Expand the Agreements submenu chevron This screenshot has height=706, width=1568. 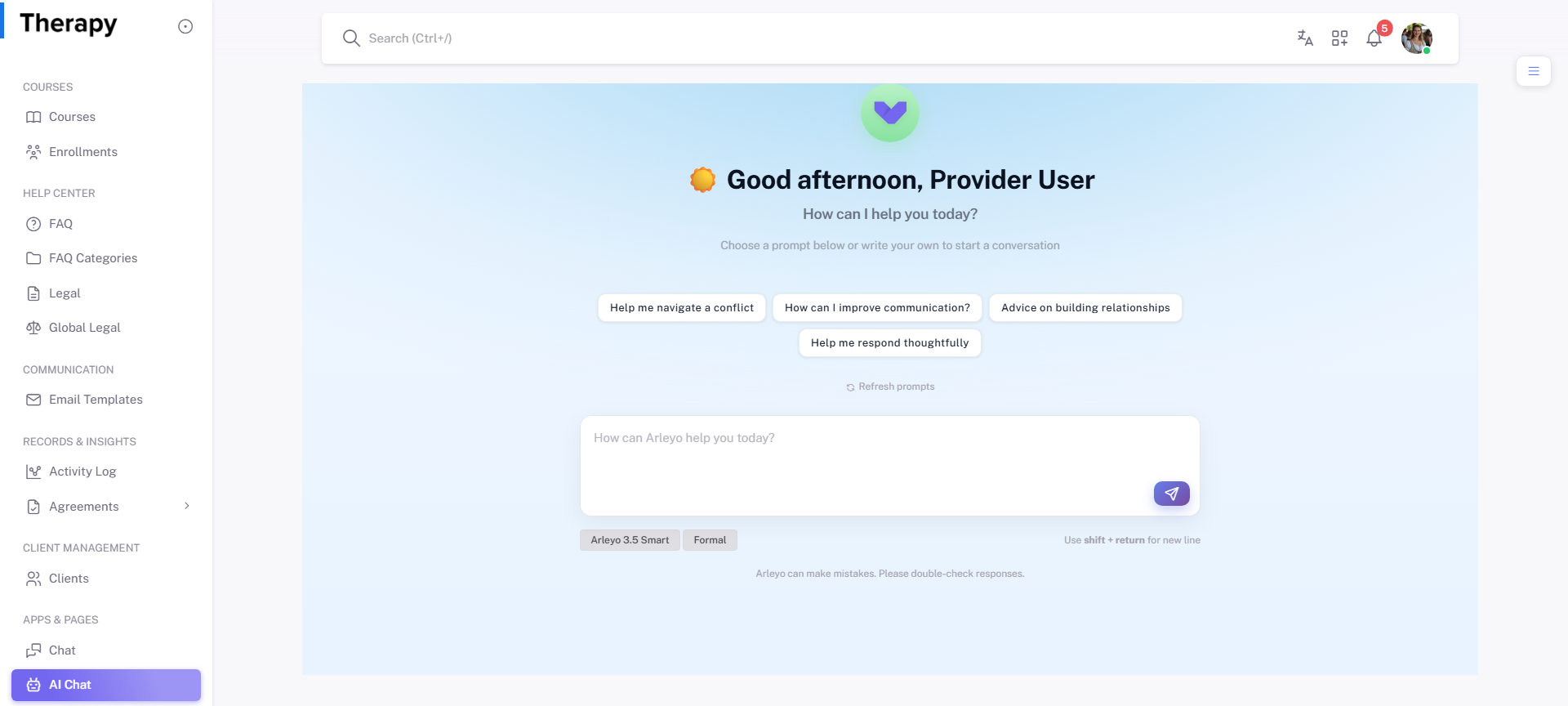187,506
